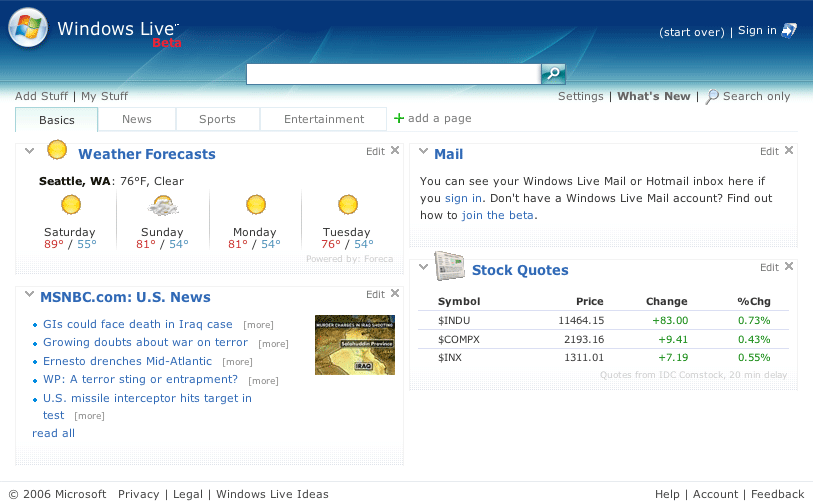This screenshot has height=504, width=813.
Task: Click the search magnifier button
Action: pyautogui.click(x=553, y=74)
